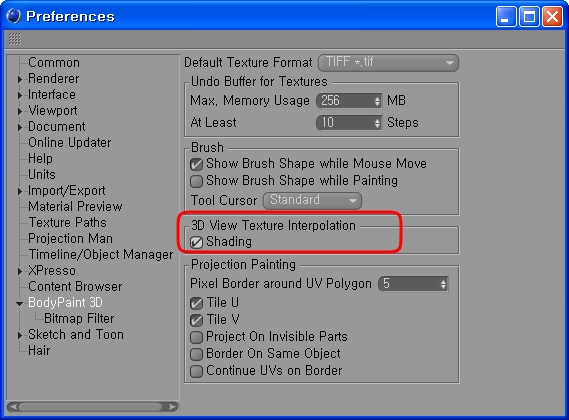Click the left arrow of horizontal scrollbar

pyautogui.click(x=13, y=407)
